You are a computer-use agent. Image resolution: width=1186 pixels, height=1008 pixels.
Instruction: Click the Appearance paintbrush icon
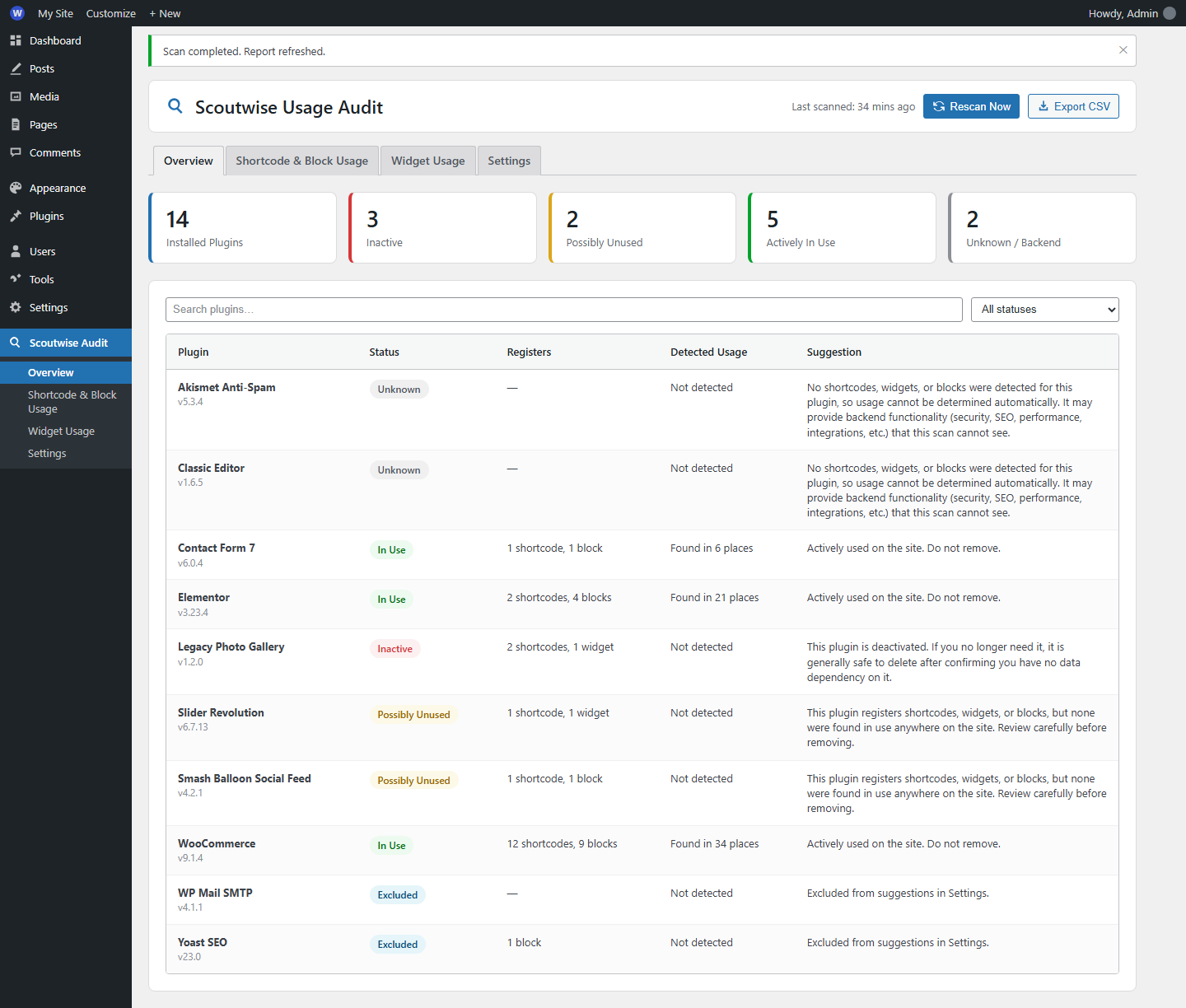pos(16,188)
